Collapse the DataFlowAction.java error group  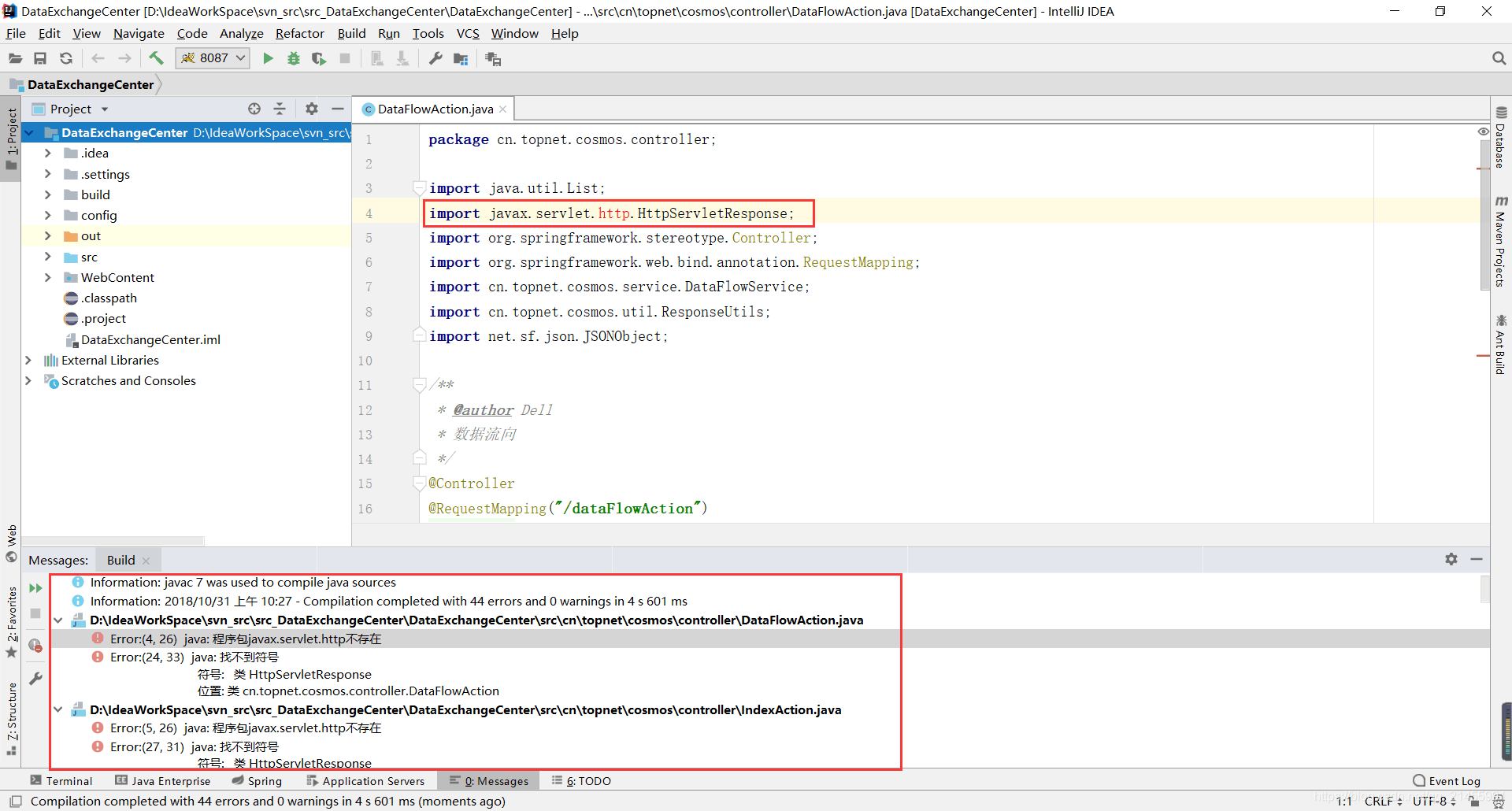click(58, 620)
